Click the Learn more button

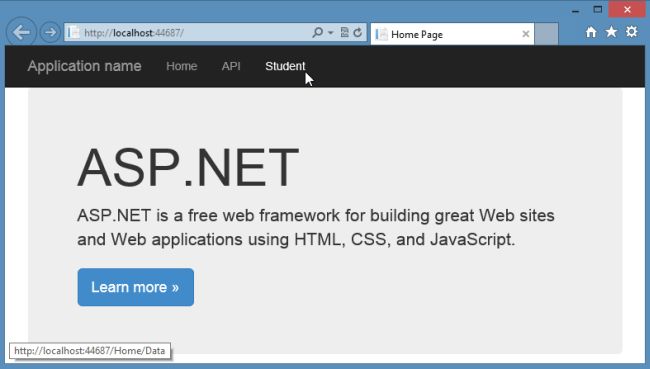coord(136,287)
